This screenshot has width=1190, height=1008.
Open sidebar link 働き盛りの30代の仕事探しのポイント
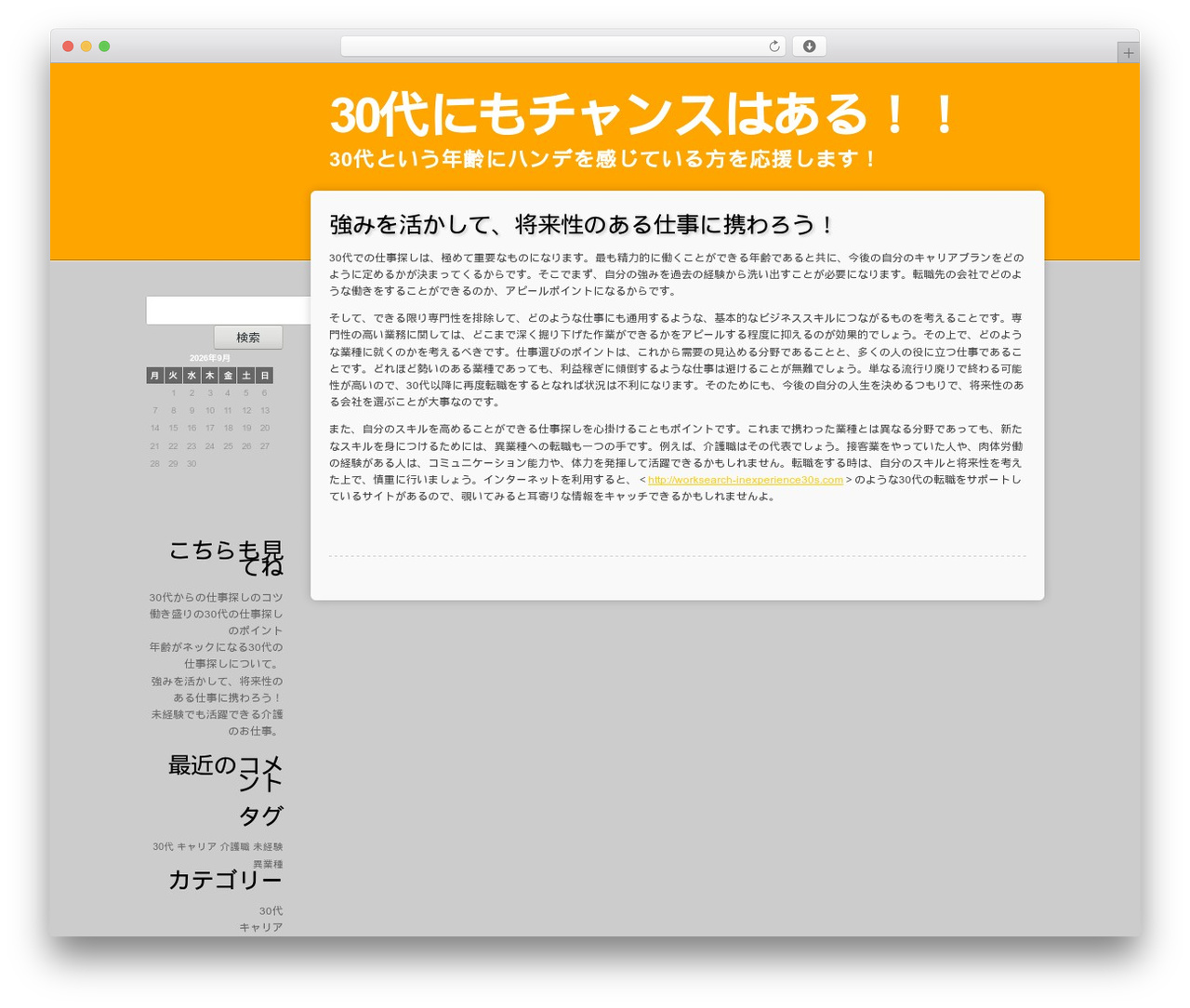pyautogui.click(x=216, y=622)
